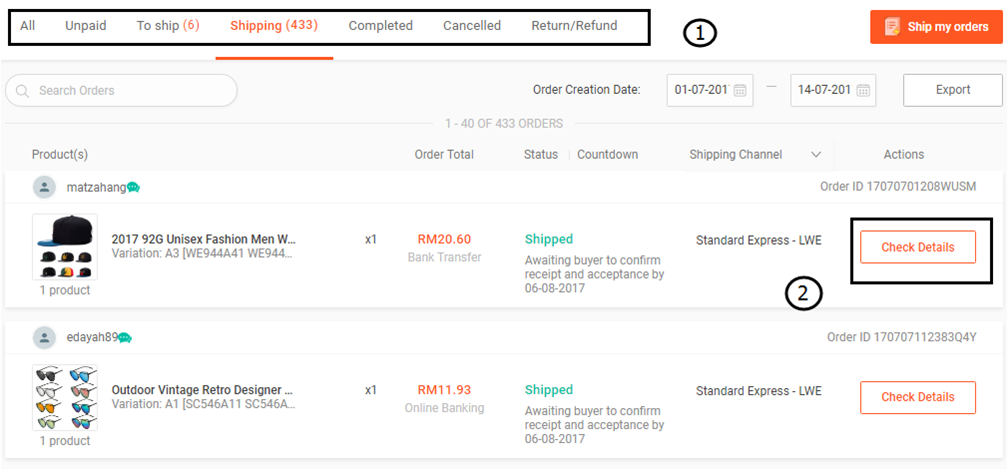The height and width of the screenshot is (470, 1008).
Task: Check Details for the edayah89 order
Action: point(917,397)
